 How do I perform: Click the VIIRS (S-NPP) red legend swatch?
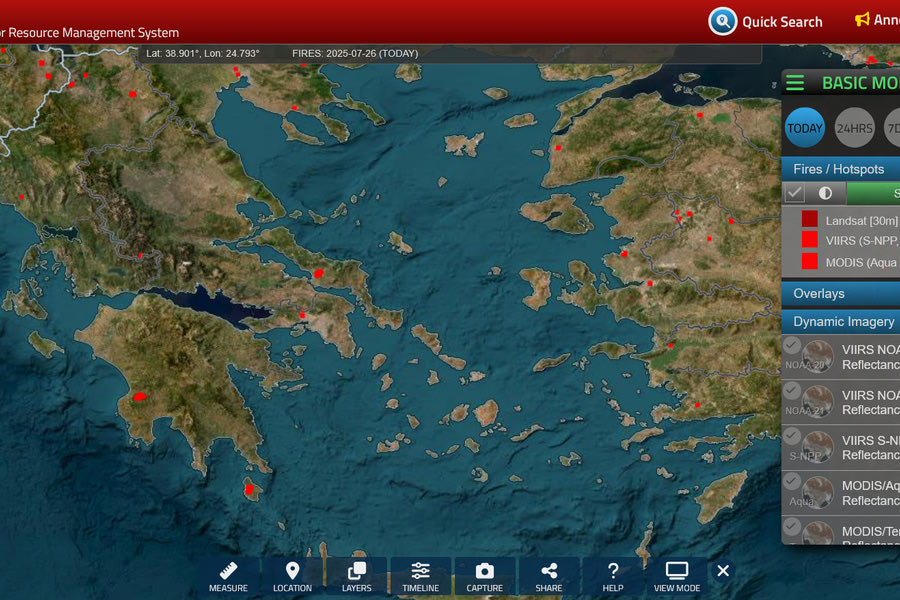point(809,239)
